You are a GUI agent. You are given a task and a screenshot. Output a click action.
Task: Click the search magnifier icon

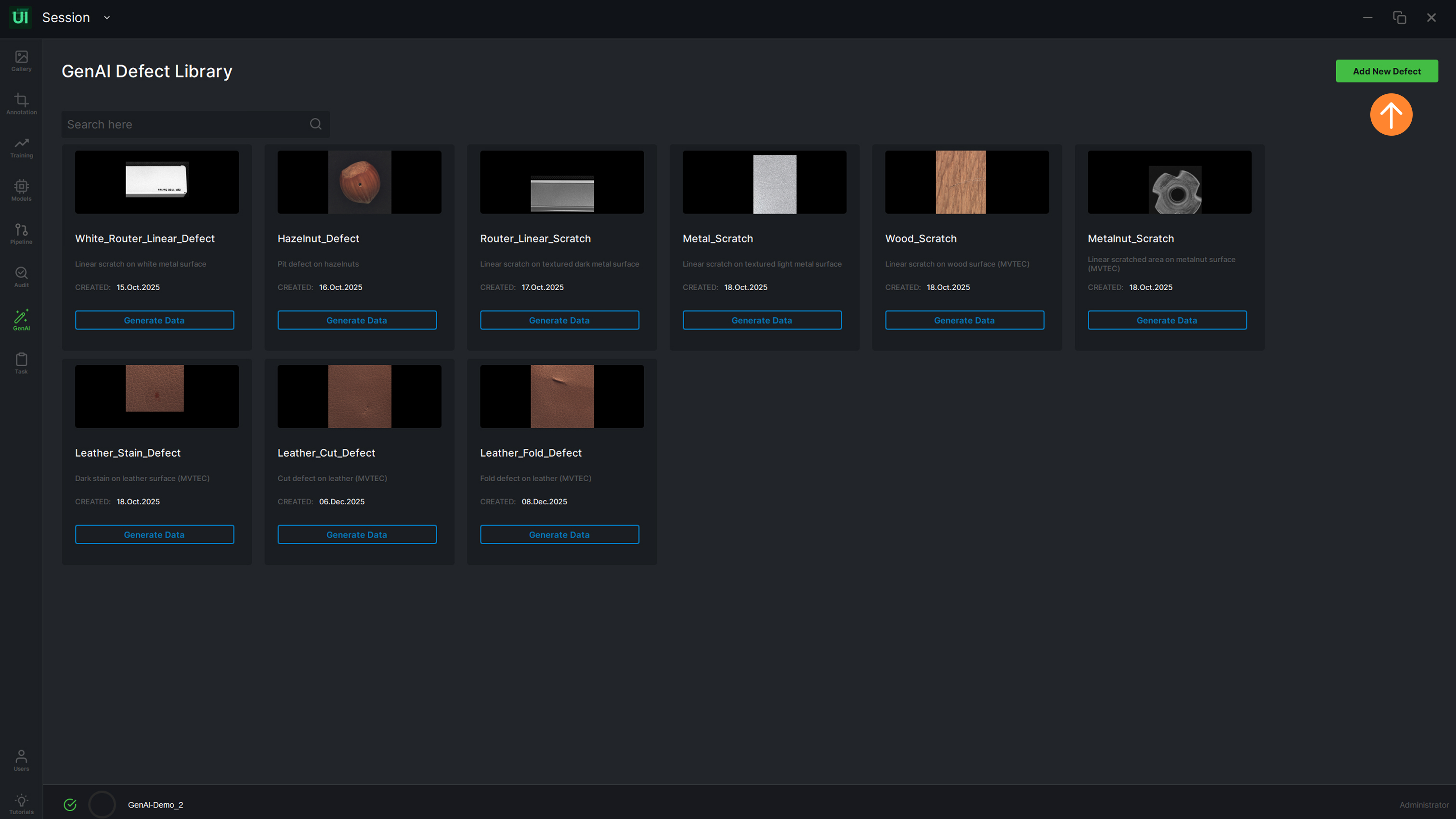(x=315, y=124)
